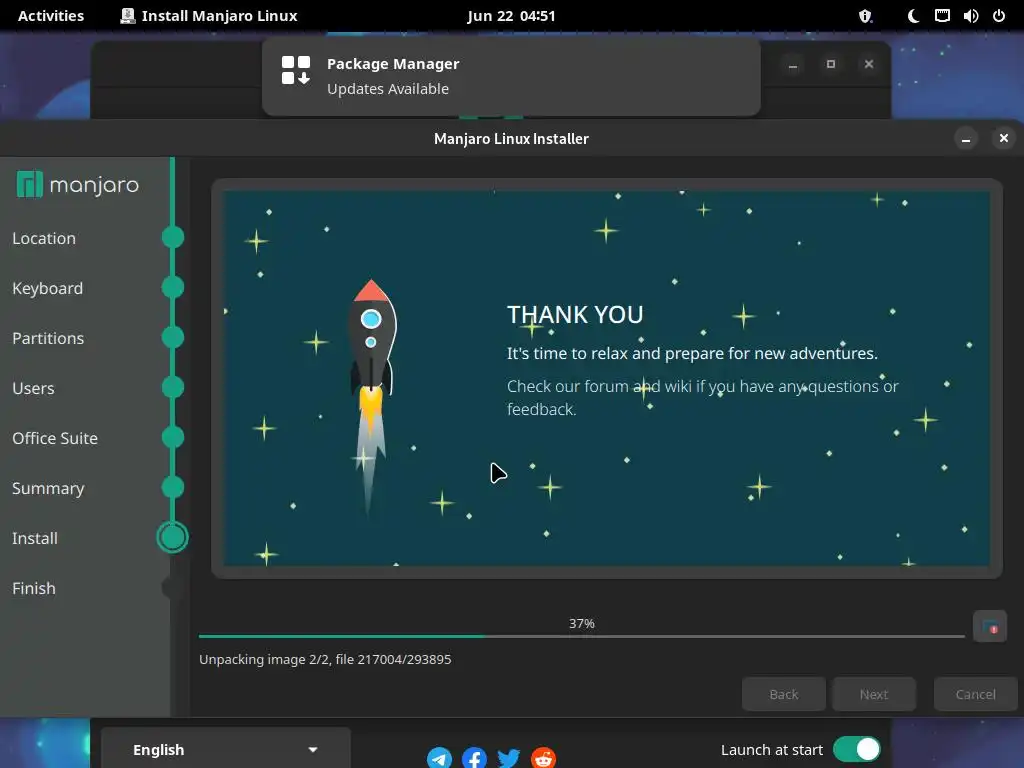Click the network display tray icon
The image size is (1024, 768).
click(x=942, y=16)
